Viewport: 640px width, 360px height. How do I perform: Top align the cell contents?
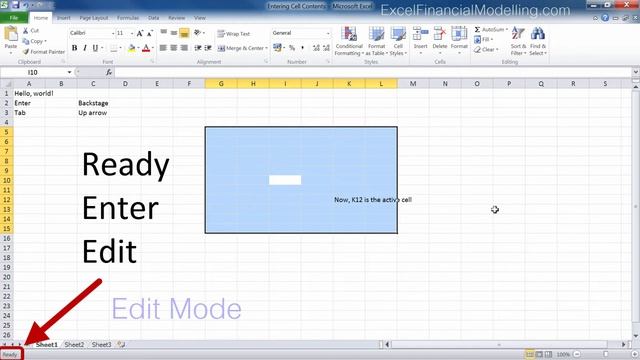(x=163, y=33)
